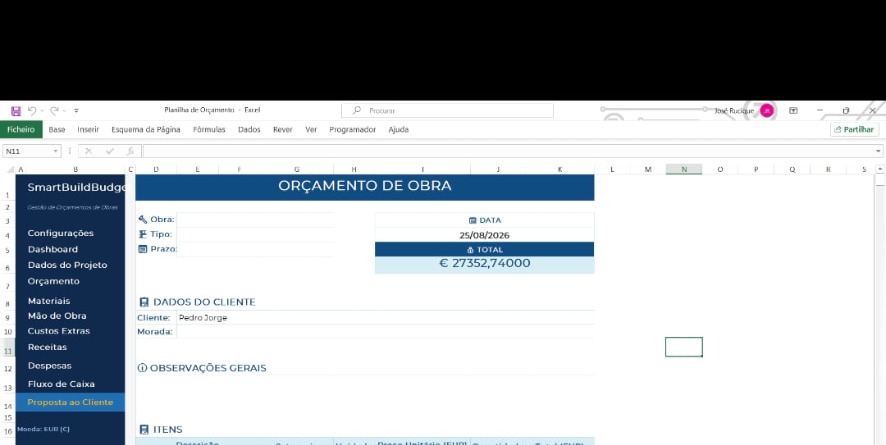Open Receitas sidebar link
886x445 pixels.
coord(47,347)
